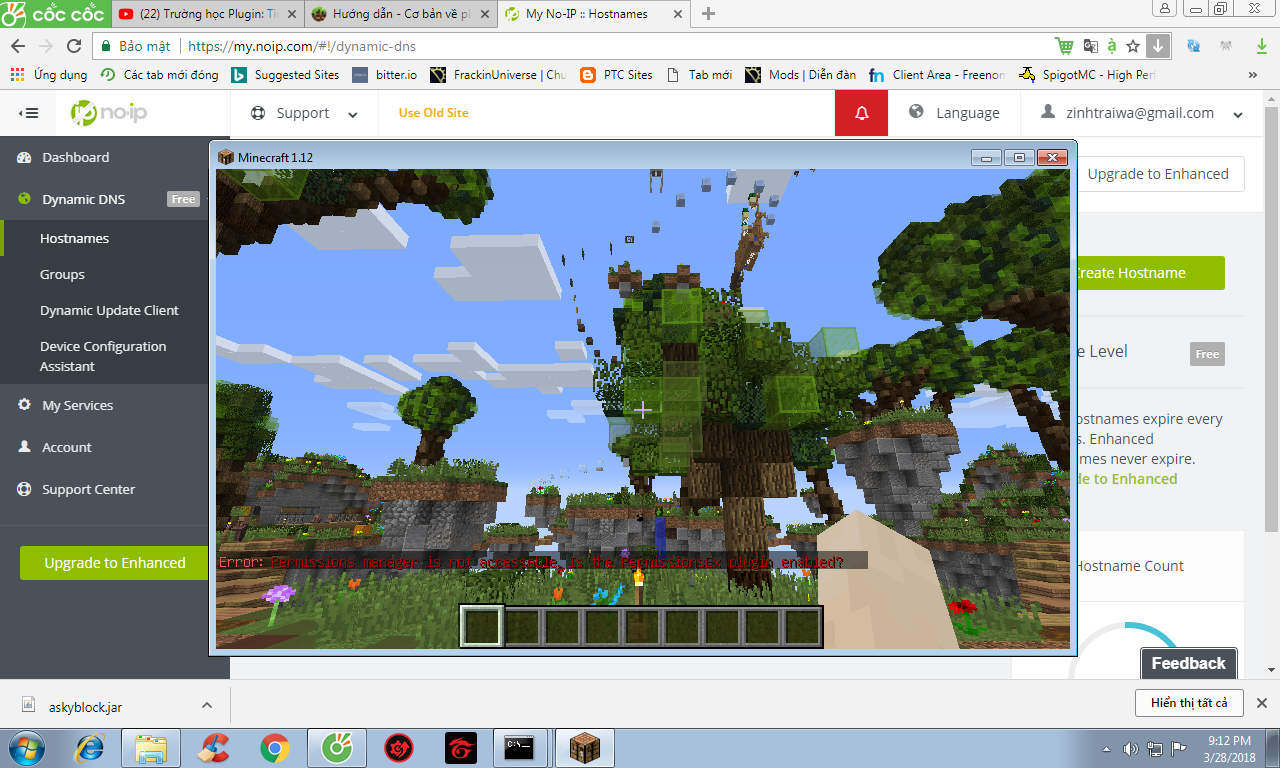Open Device Configuration Assistant in sidebar
1280x768 pixels.
coord(104,356)
